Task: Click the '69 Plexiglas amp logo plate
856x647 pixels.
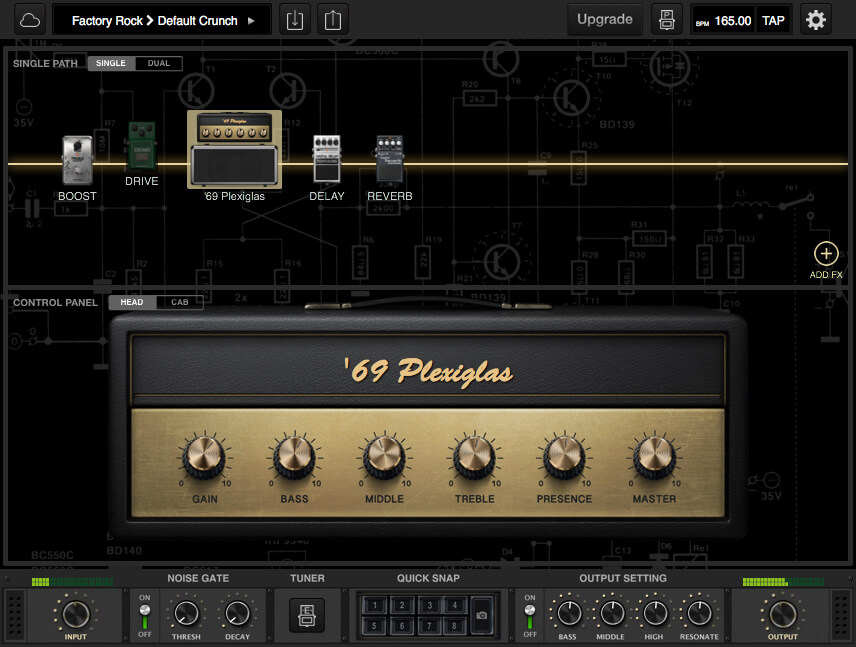Action: (x=428, y=371)
